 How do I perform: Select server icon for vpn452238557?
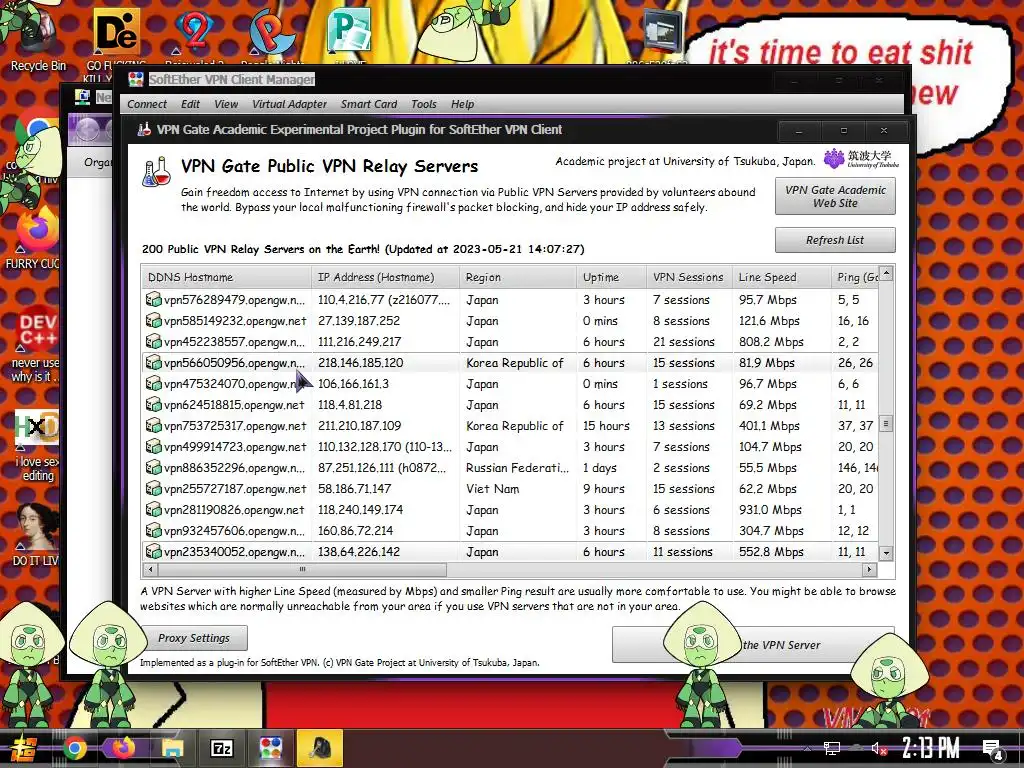click(x=153, y=342)
